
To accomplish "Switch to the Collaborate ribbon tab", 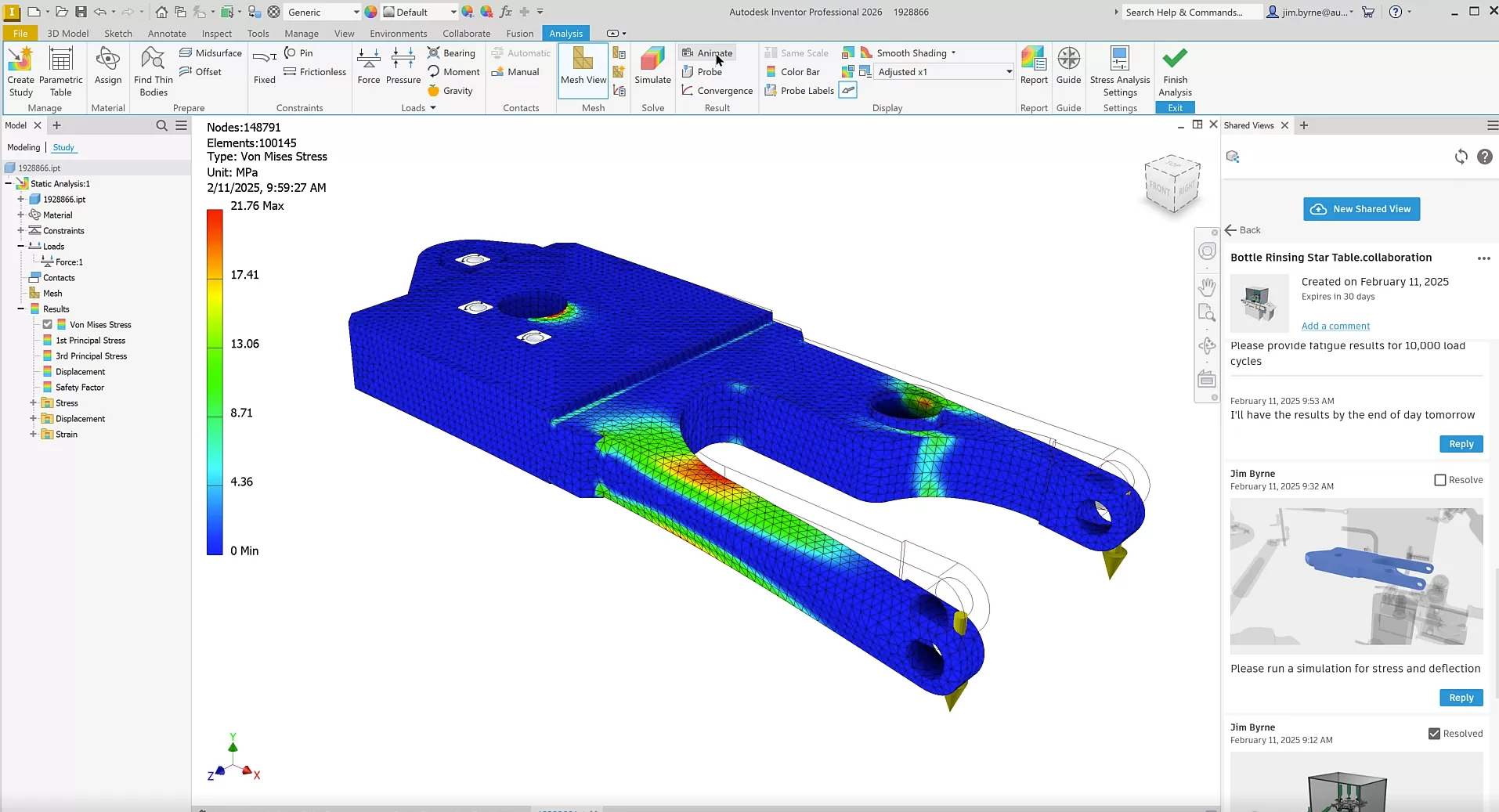I will click(465, 33).
